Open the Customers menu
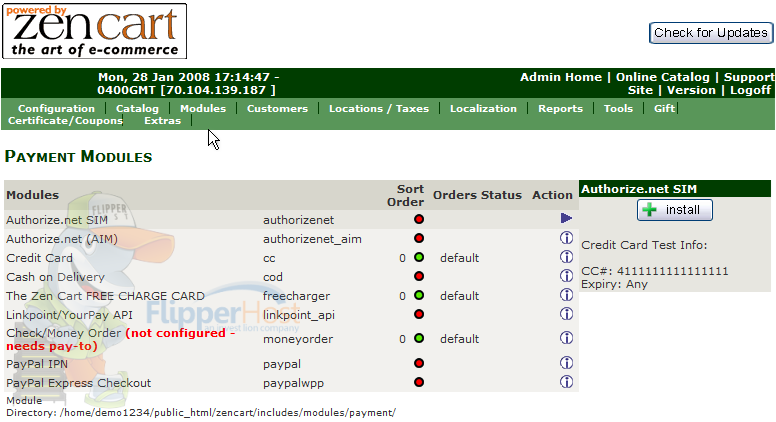 pyautogui.click(x=277, y=108)
